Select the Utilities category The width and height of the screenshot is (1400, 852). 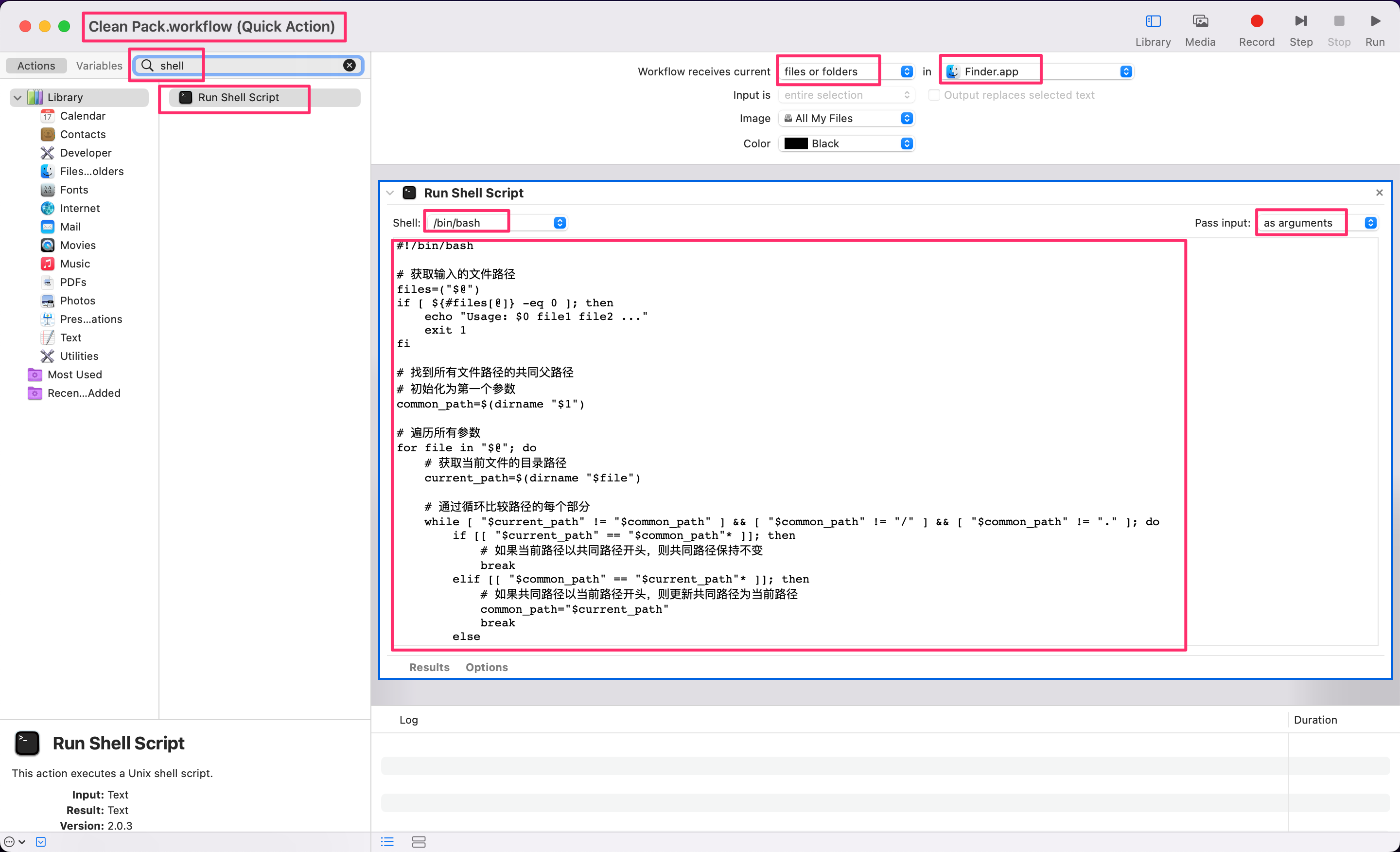(x=79, y=356)
